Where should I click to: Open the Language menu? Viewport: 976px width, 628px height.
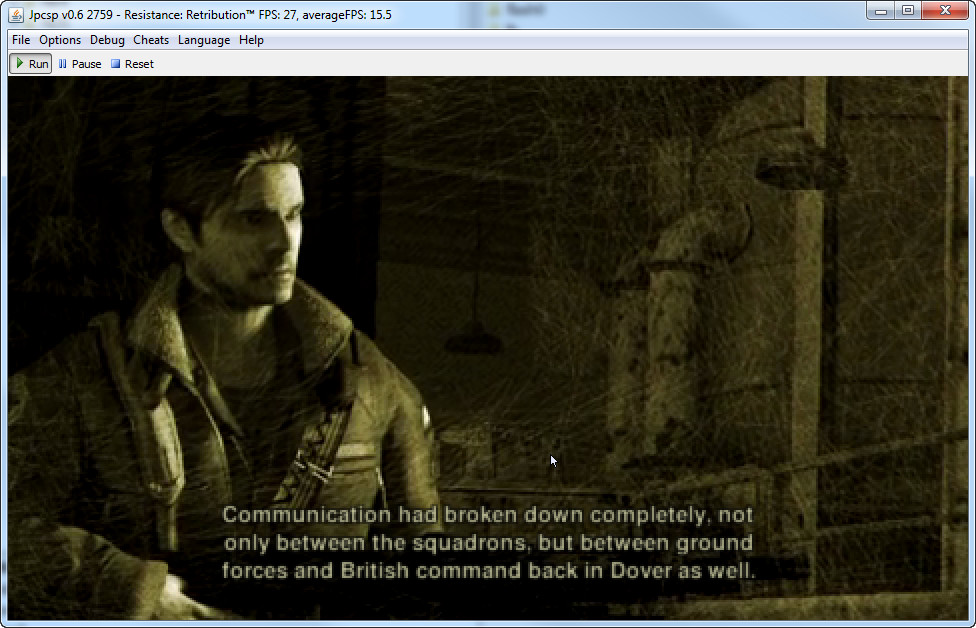[204, 40]
